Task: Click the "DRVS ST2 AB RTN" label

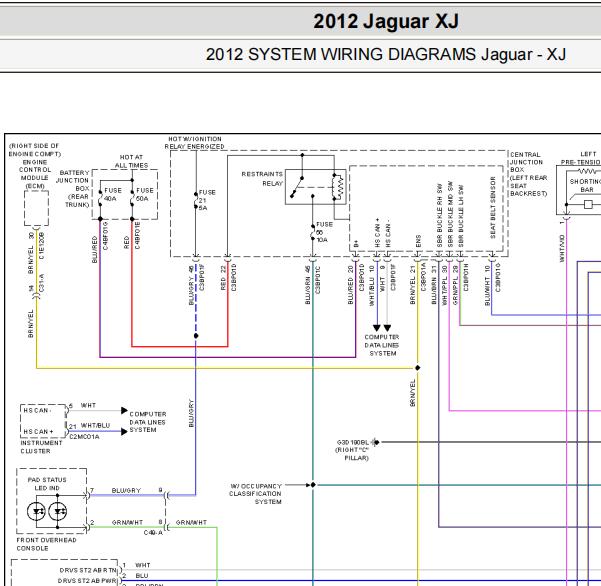Action: click(x=88, y=570)
